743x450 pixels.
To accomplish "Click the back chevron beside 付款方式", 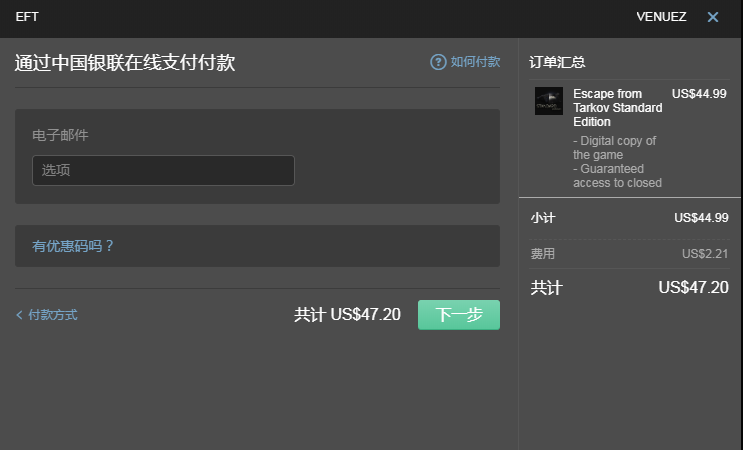I will point(19,315).
